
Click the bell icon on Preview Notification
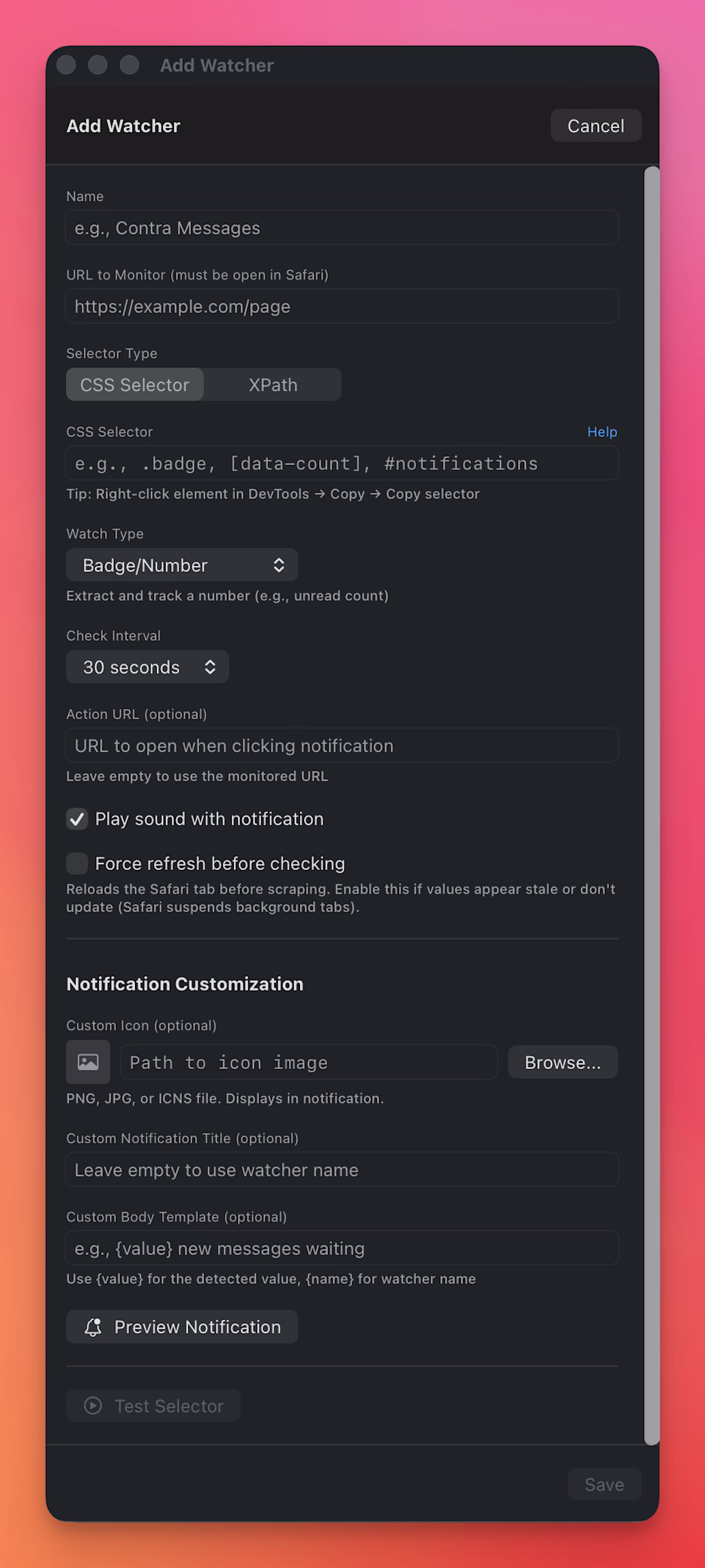(93, 1327)
